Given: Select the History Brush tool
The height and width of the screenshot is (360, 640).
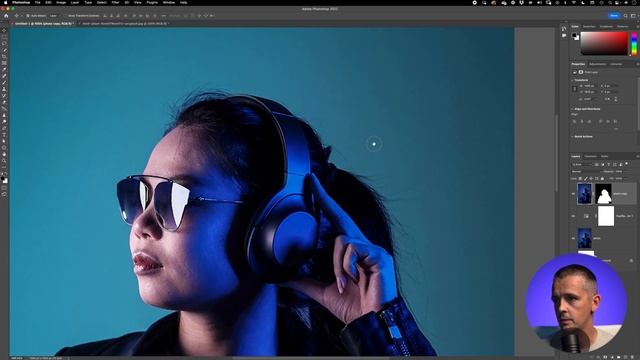Looking at the screenshot, I should tap(4, 96).
